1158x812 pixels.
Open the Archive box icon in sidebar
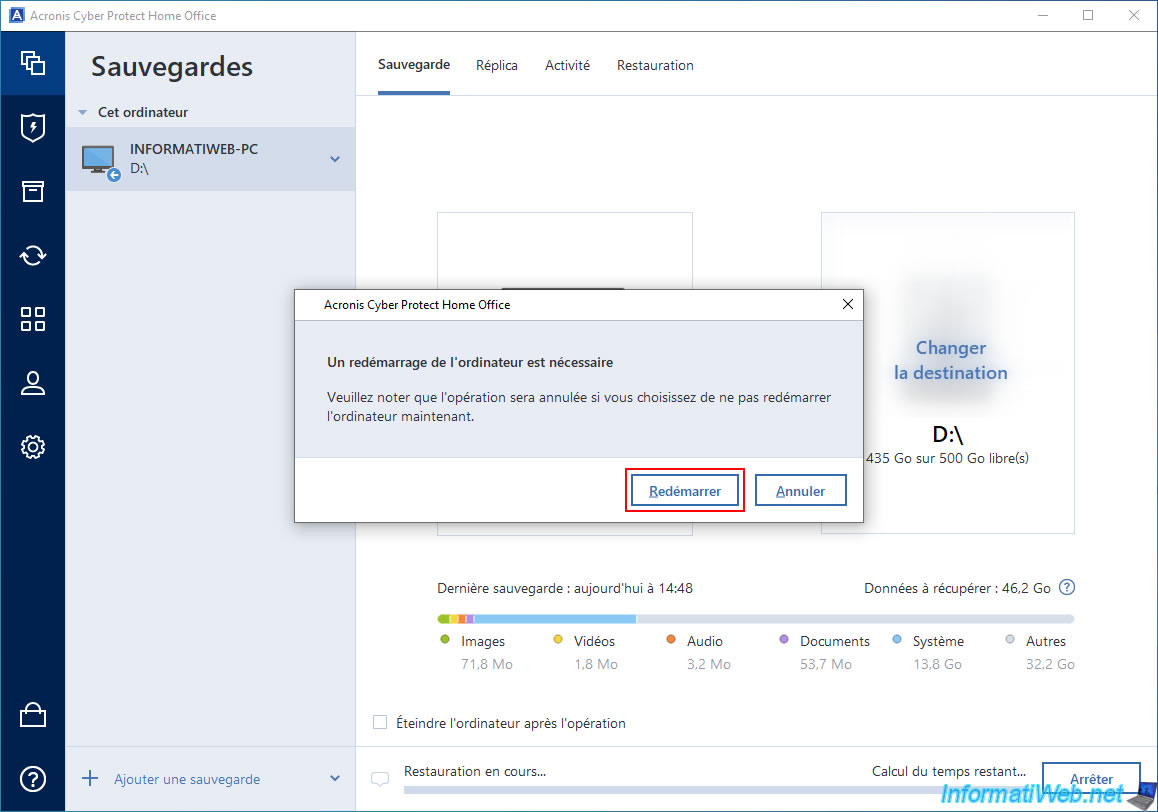click(32, 191)
